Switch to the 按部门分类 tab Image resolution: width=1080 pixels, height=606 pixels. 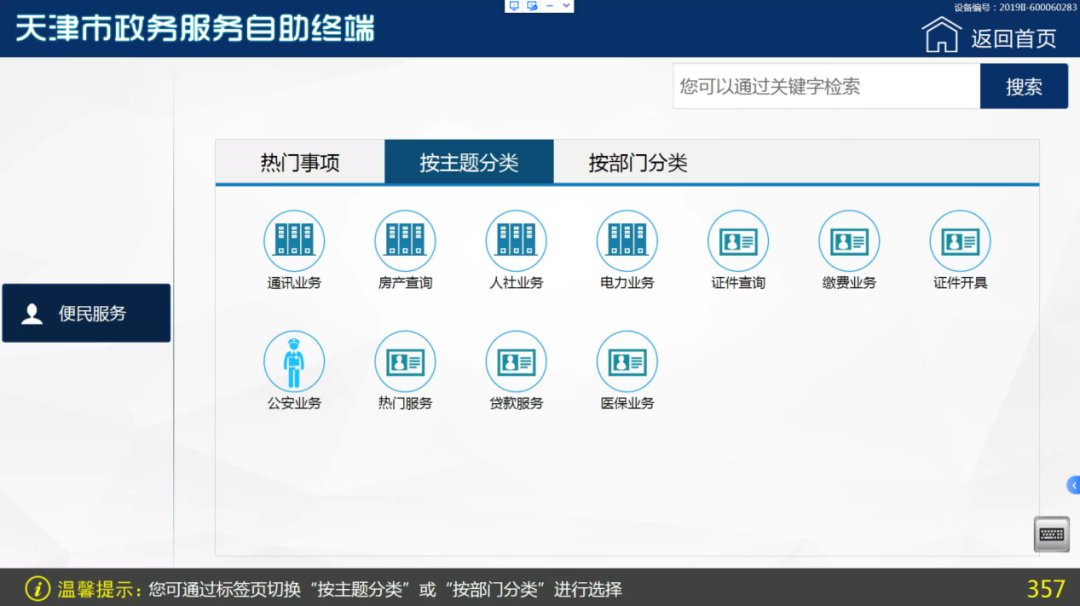point(638,163)
